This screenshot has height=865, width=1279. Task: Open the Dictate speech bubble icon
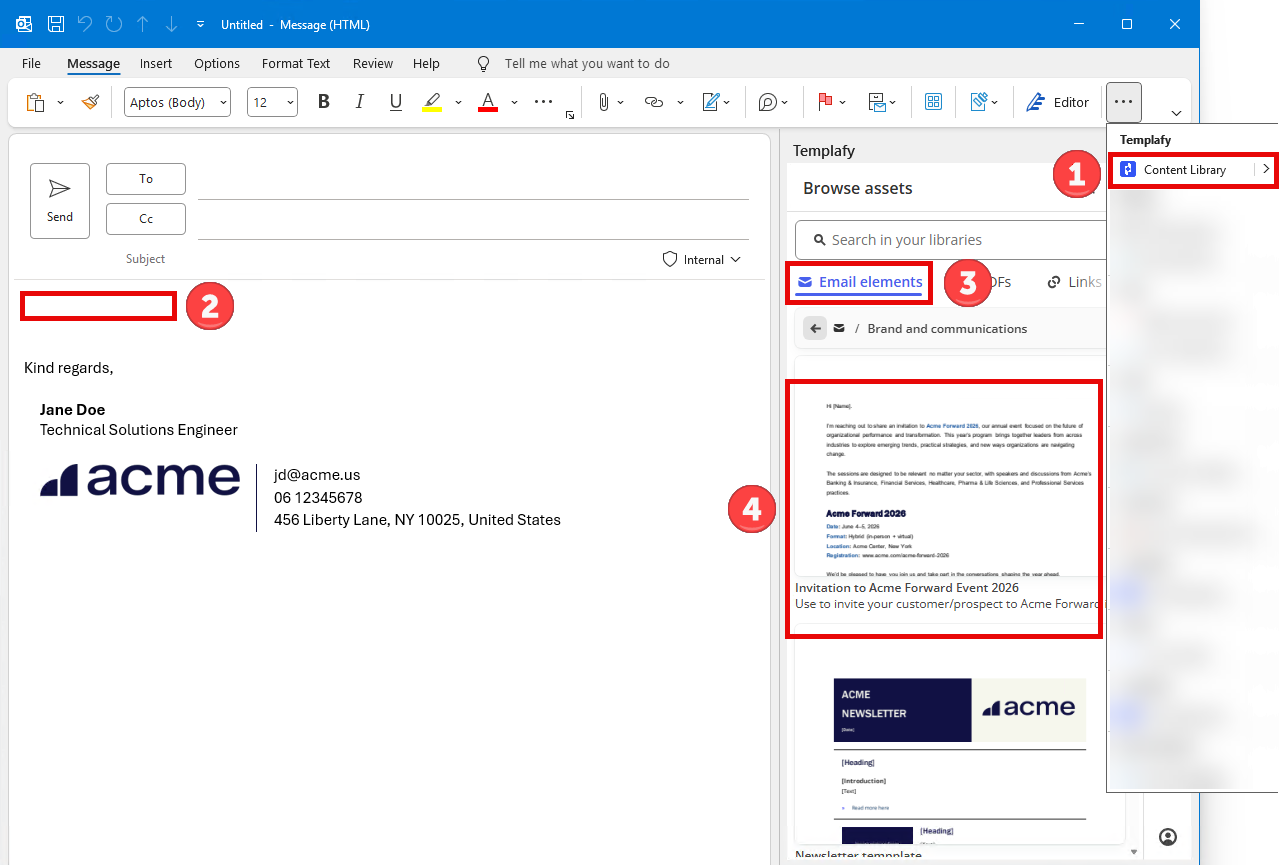[x=768, y=102]
